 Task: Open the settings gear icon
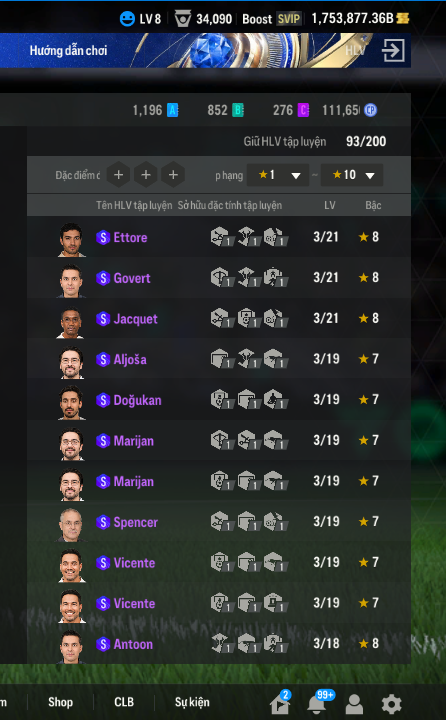391,703
